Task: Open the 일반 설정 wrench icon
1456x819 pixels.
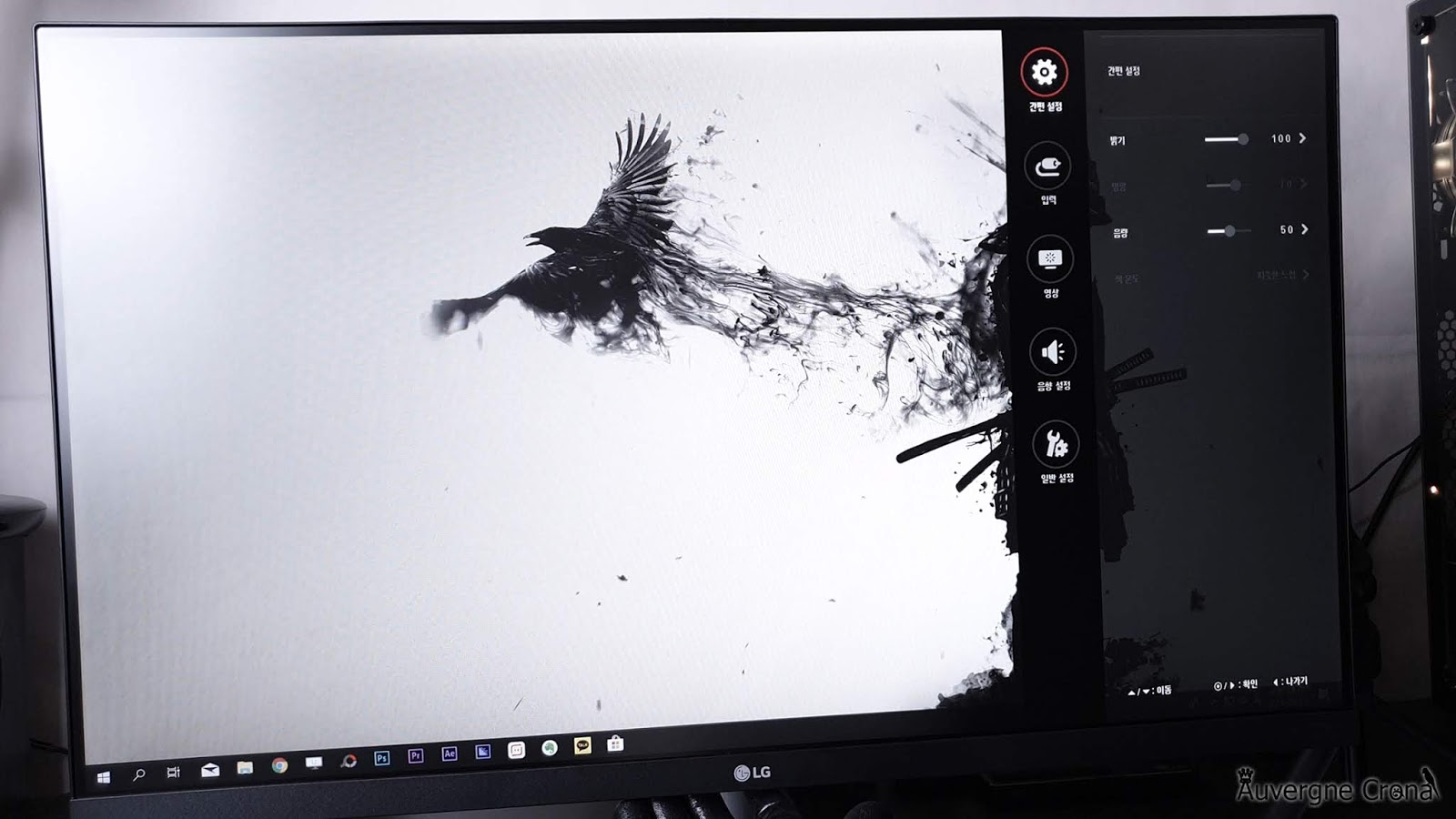Action: click(x=1056, y=444)
